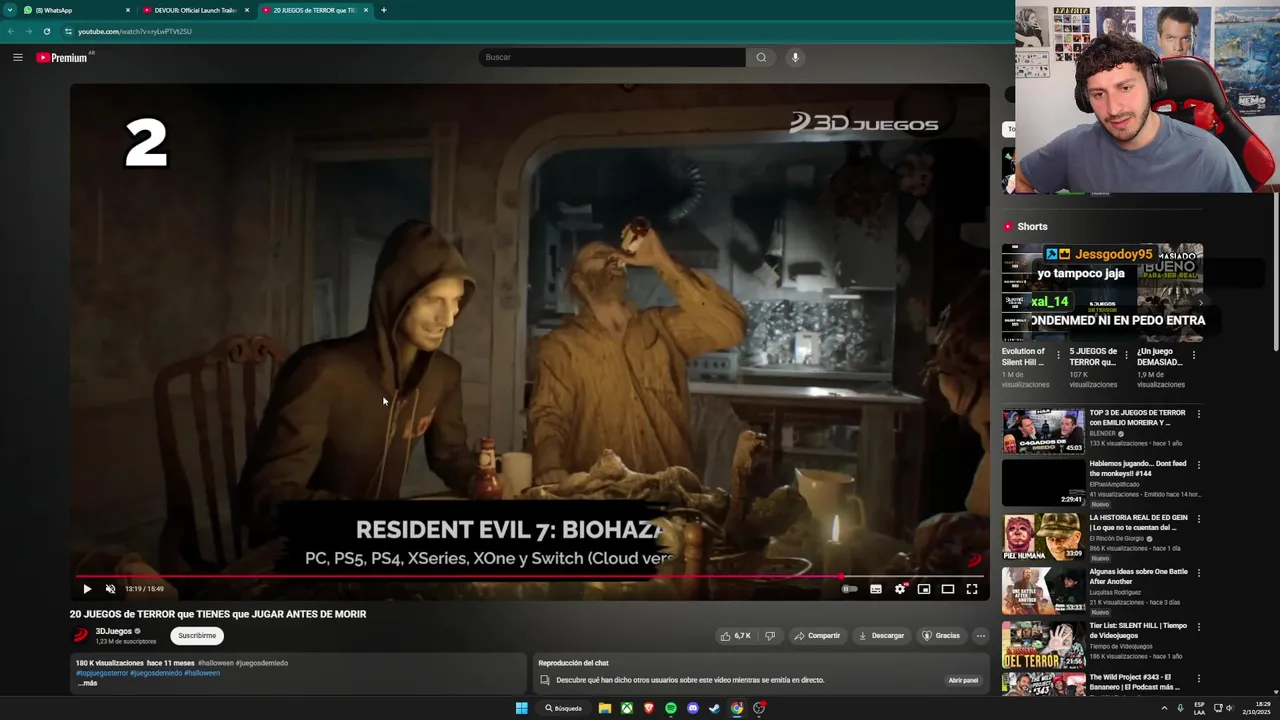The height and width of the screenshot is (720, 1280).
Task: Open options for 5 JUEGOS de TERROR short
Action: [x=1126, y=354]
